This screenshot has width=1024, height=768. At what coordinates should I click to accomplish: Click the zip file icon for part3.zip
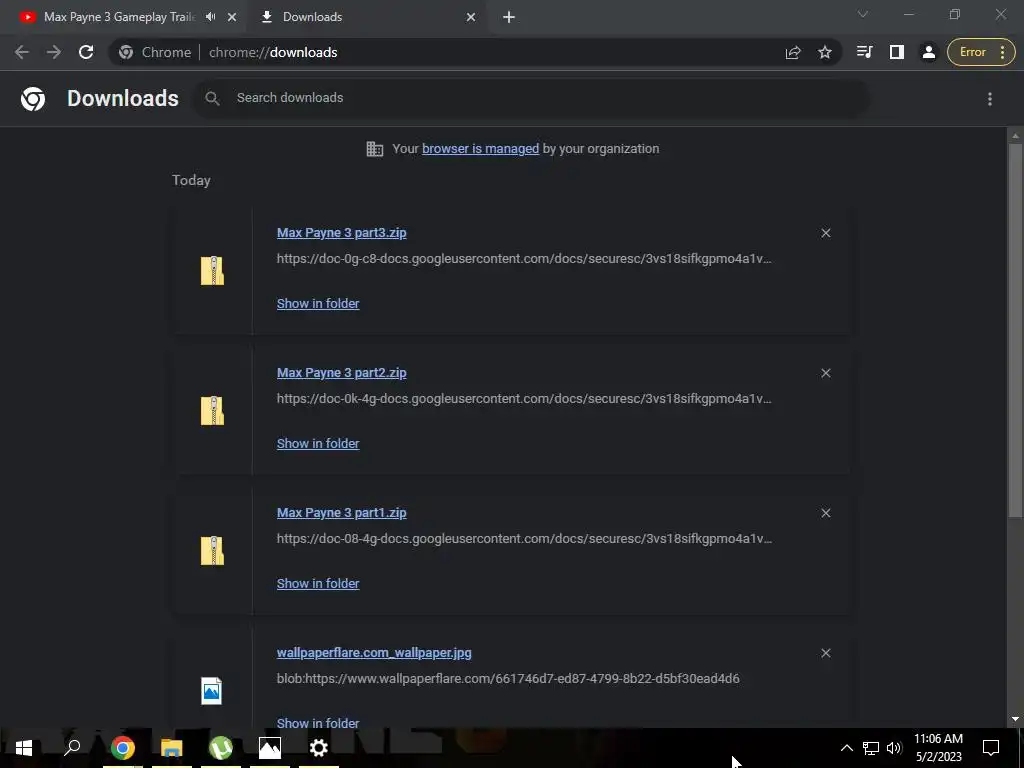pos(212,270)
